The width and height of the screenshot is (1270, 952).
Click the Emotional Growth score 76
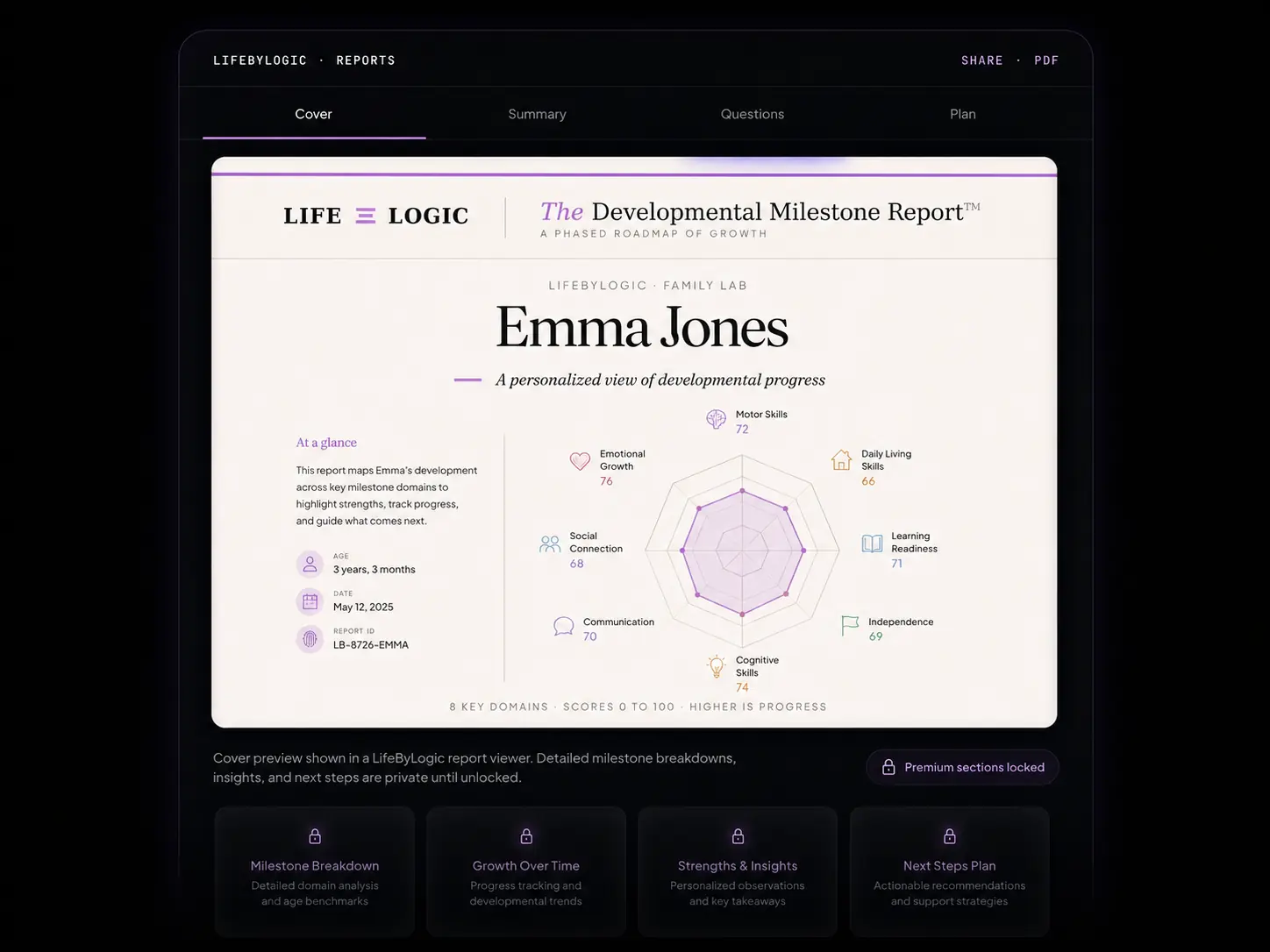606,481
